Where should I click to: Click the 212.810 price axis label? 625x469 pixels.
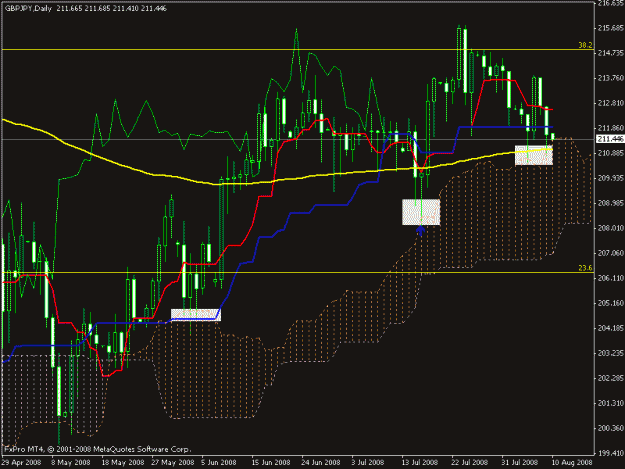pos(611,103)
